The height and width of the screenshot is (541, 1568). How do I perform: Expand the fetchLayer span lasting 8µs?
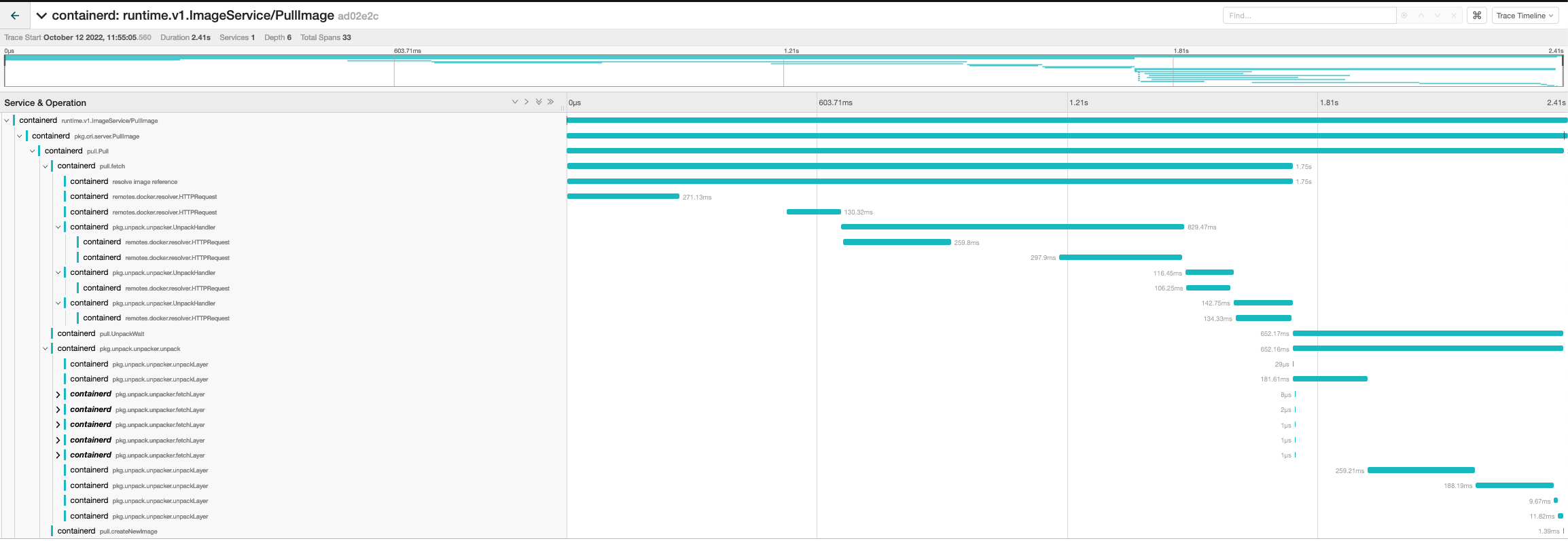58,394
